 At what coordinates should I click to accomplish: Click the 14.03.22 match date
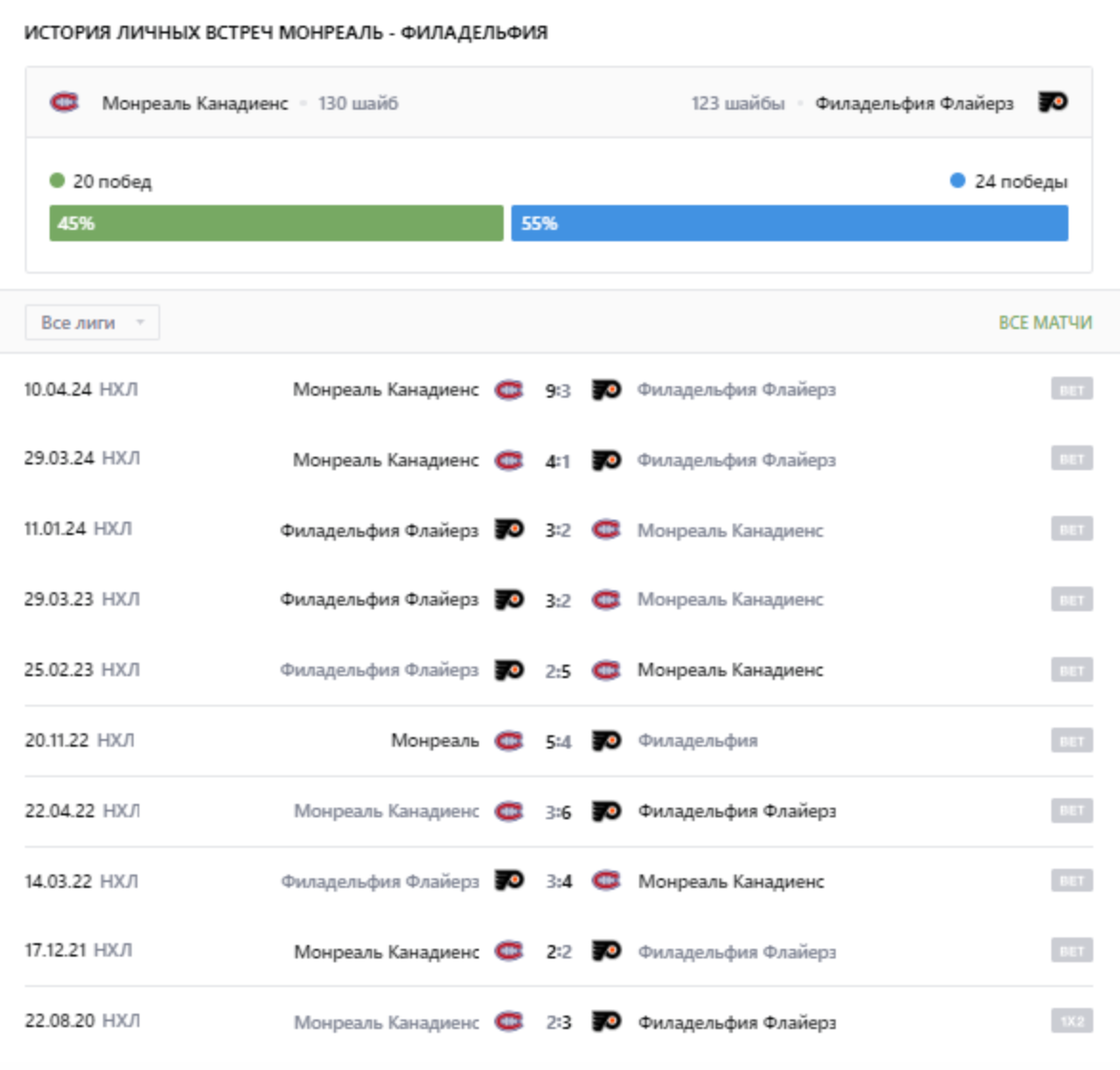(x=58, y=881)
